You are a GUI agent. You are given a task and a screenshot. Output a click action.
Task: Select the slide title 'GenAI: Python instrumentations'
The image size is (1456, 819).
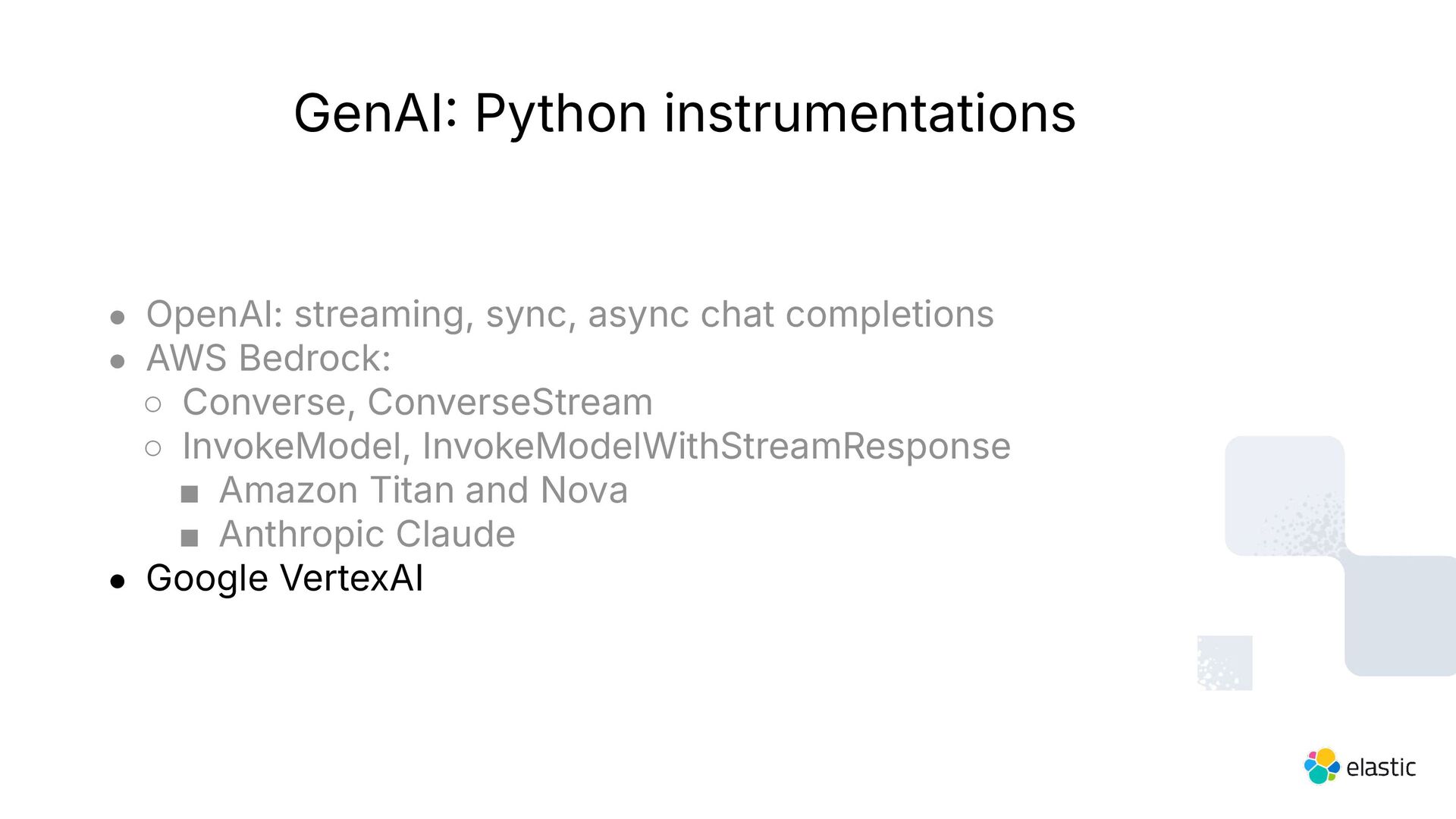click(684, 114)
